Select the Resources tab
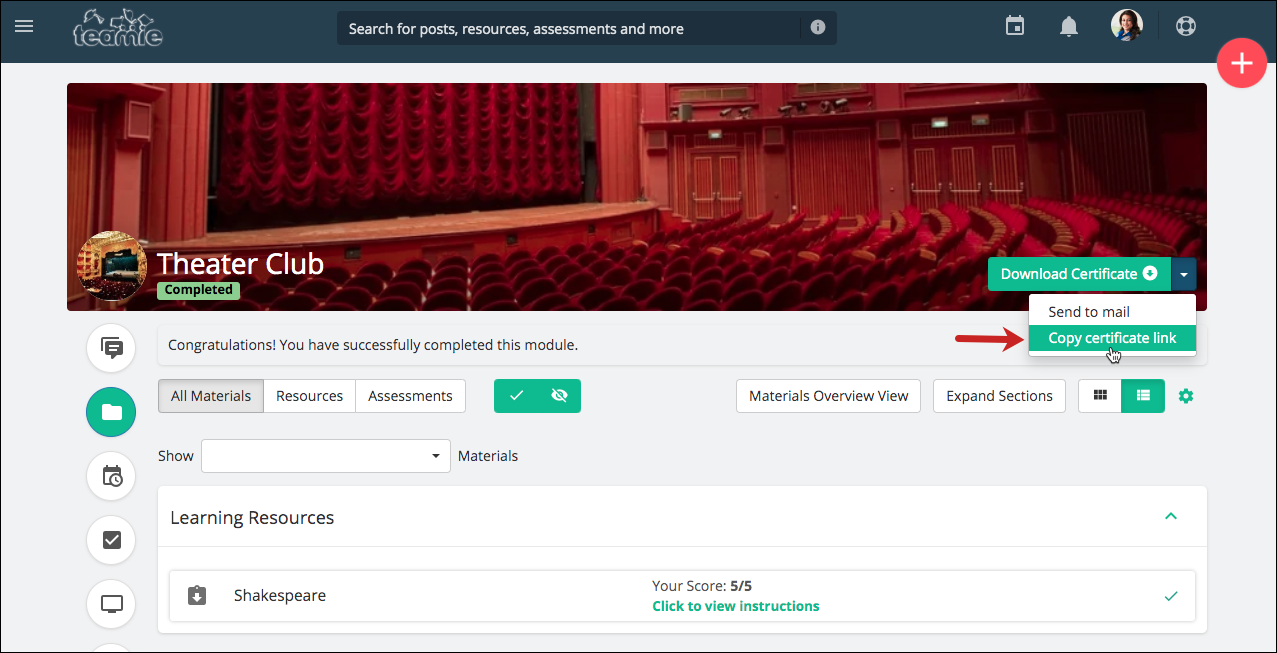The height and width of the screenshot is (653, 1277). click(310, 396)
